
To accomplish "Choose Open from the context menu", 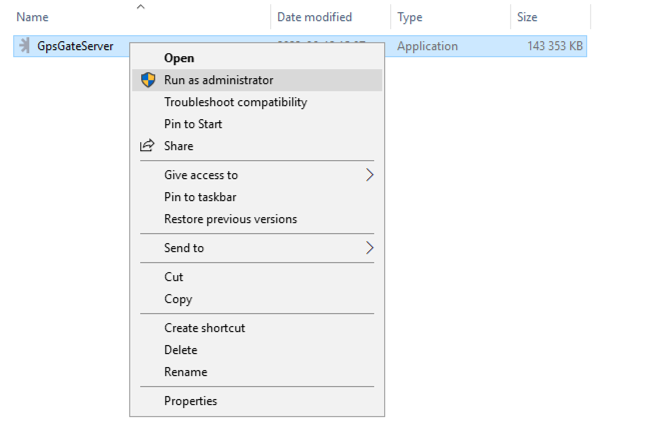I will tap(257, 58).
